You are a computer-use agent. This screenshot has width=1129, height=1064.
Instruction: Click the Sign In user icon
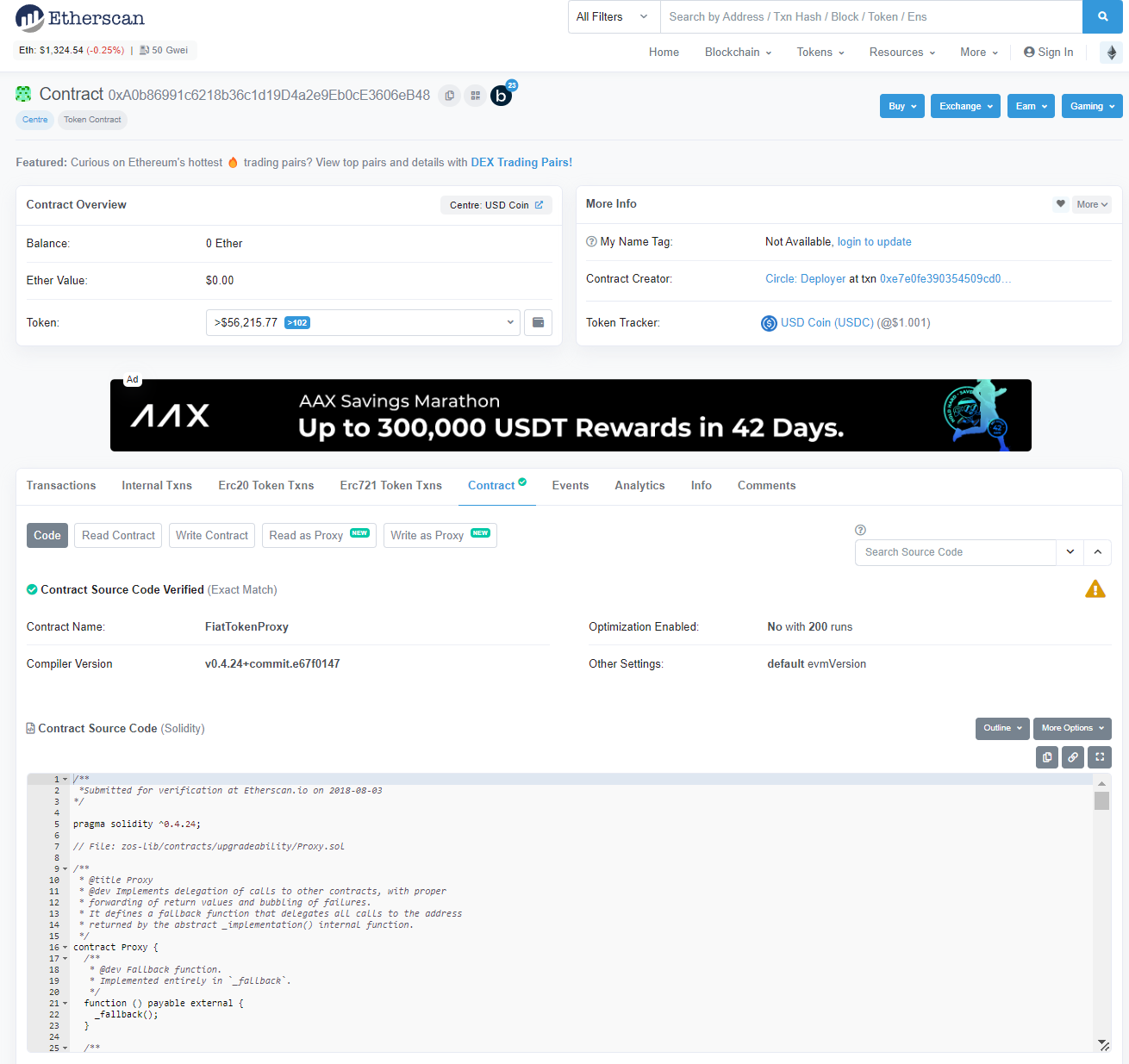(x=1029, y=53)
